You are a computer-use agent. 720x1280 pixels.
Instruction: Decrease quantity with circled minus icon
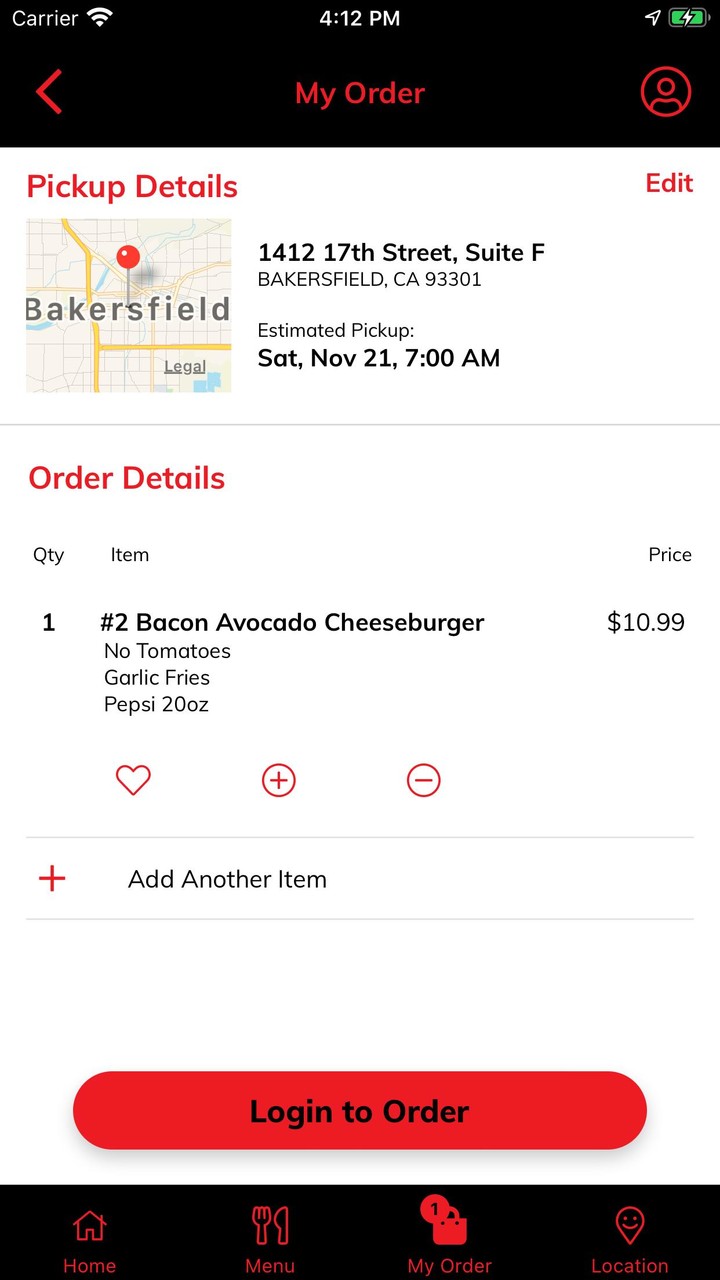423,780
